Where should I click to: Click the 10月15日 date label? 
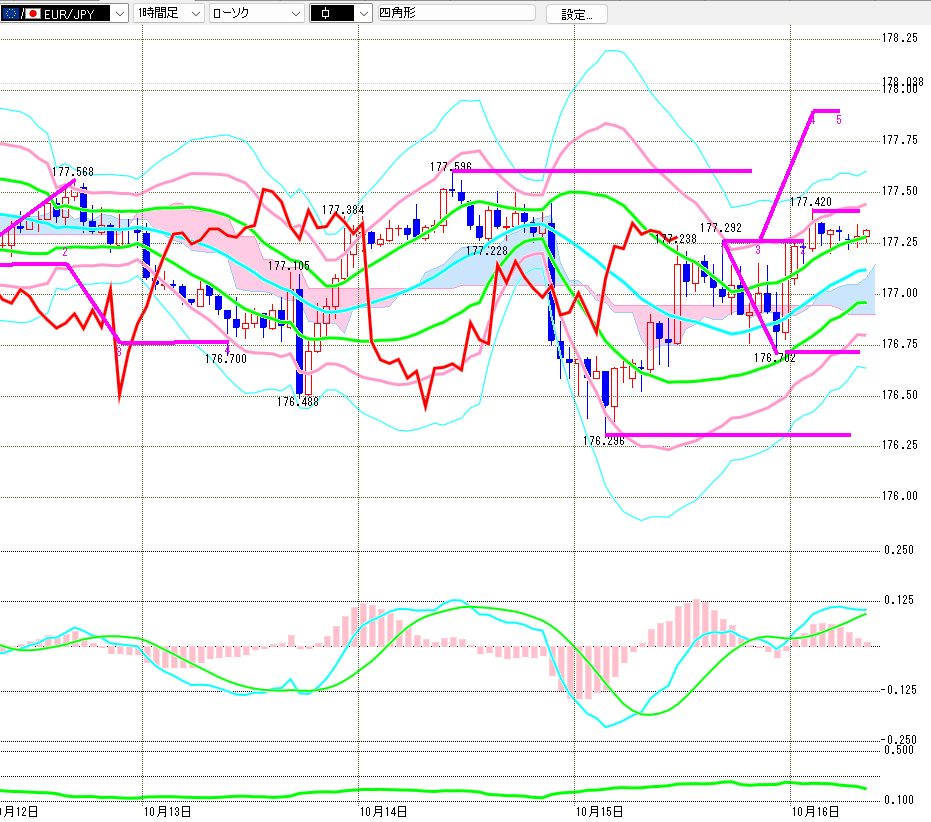[x=600, y=811]
